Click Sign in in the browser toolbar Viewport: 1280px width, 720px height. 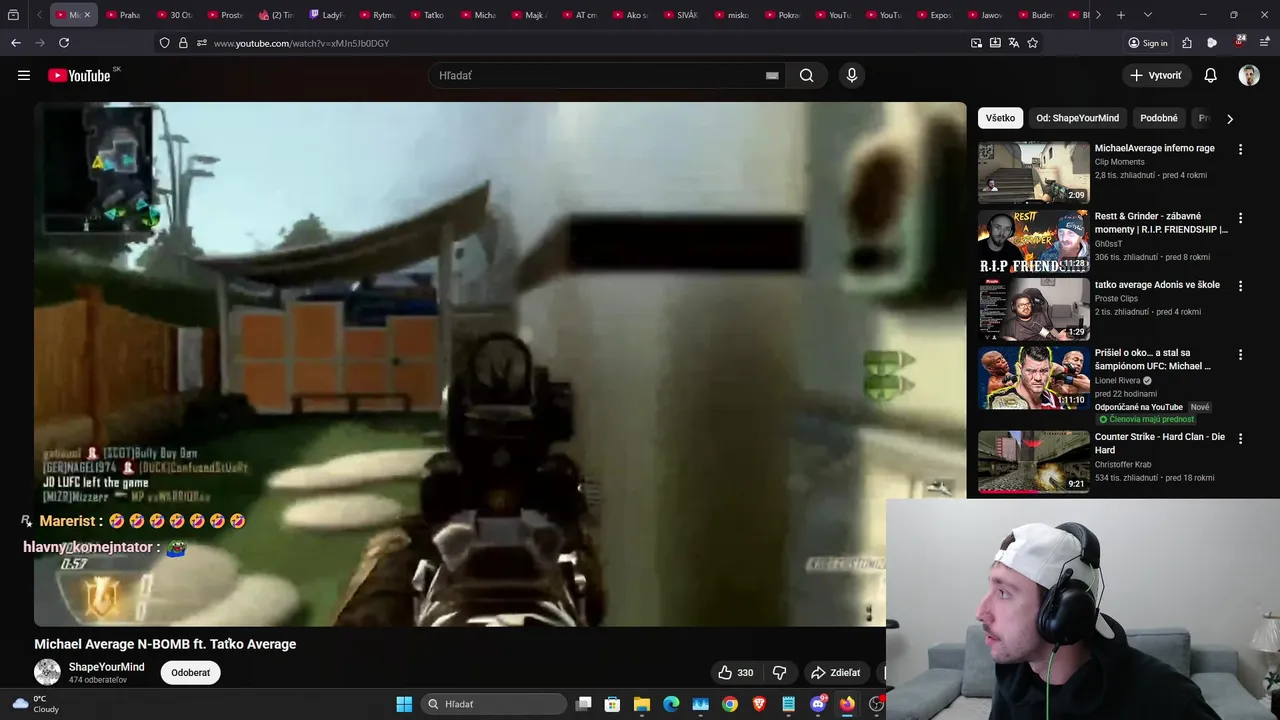point(1148,43)
